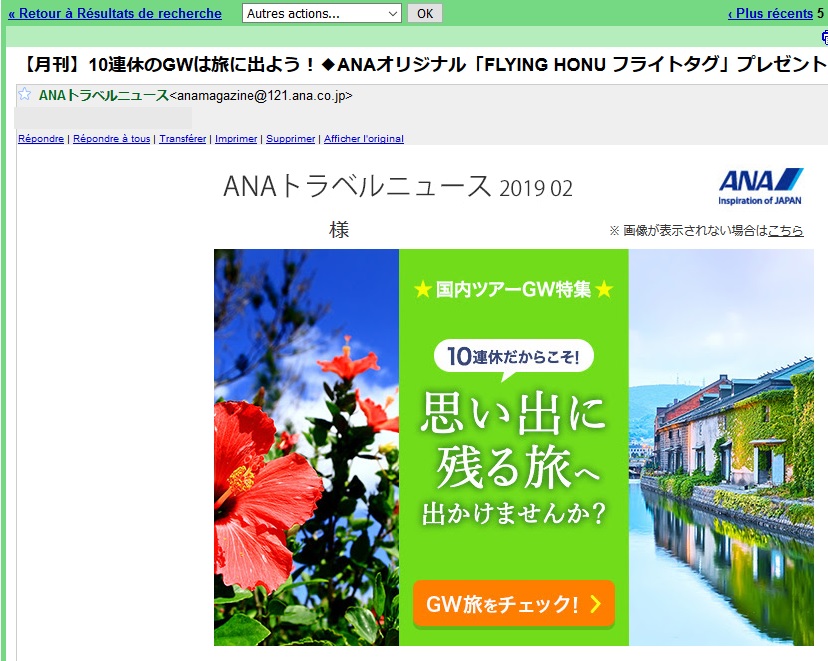Click the Imprimer link
This screenshot has width=828, height=661.
(x=236, y=138)
